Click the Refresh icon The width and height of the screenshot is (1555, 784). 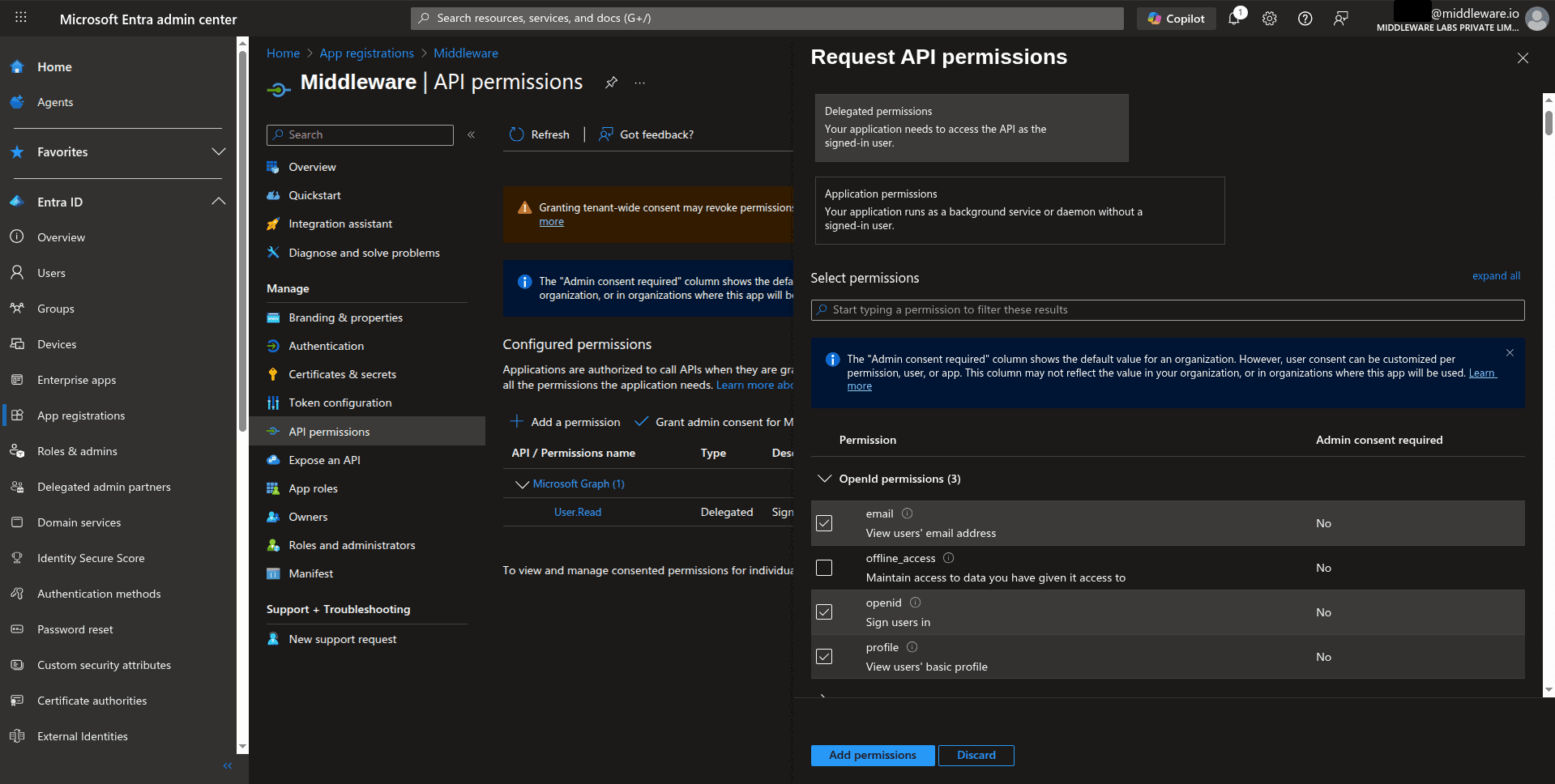pos(517,134)
